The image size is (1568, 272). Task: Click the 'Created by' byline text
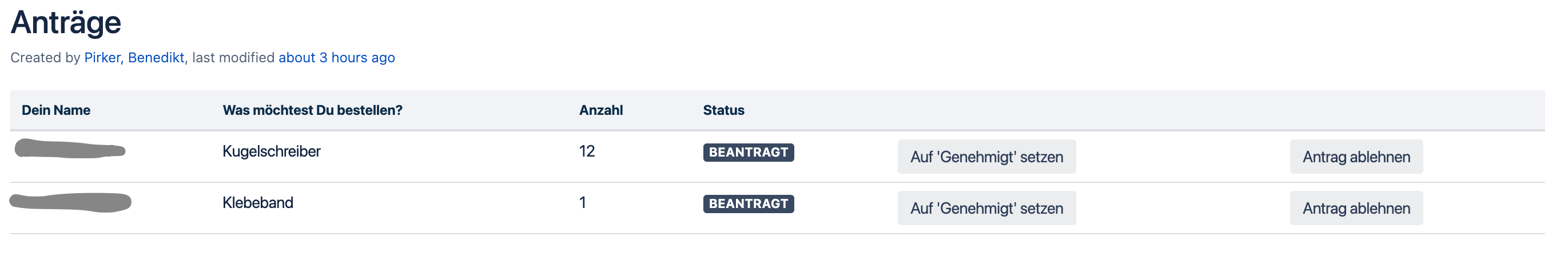pos(46,58)
